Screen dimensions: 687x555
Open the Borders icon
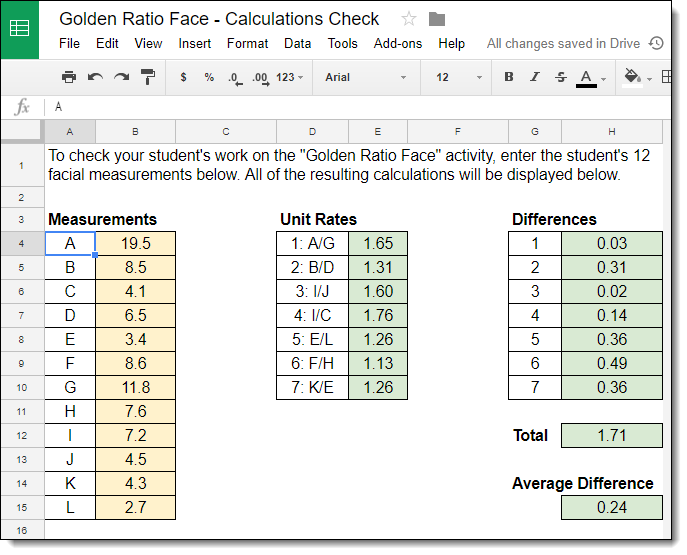pyautogui.click(x=666, y=77)
